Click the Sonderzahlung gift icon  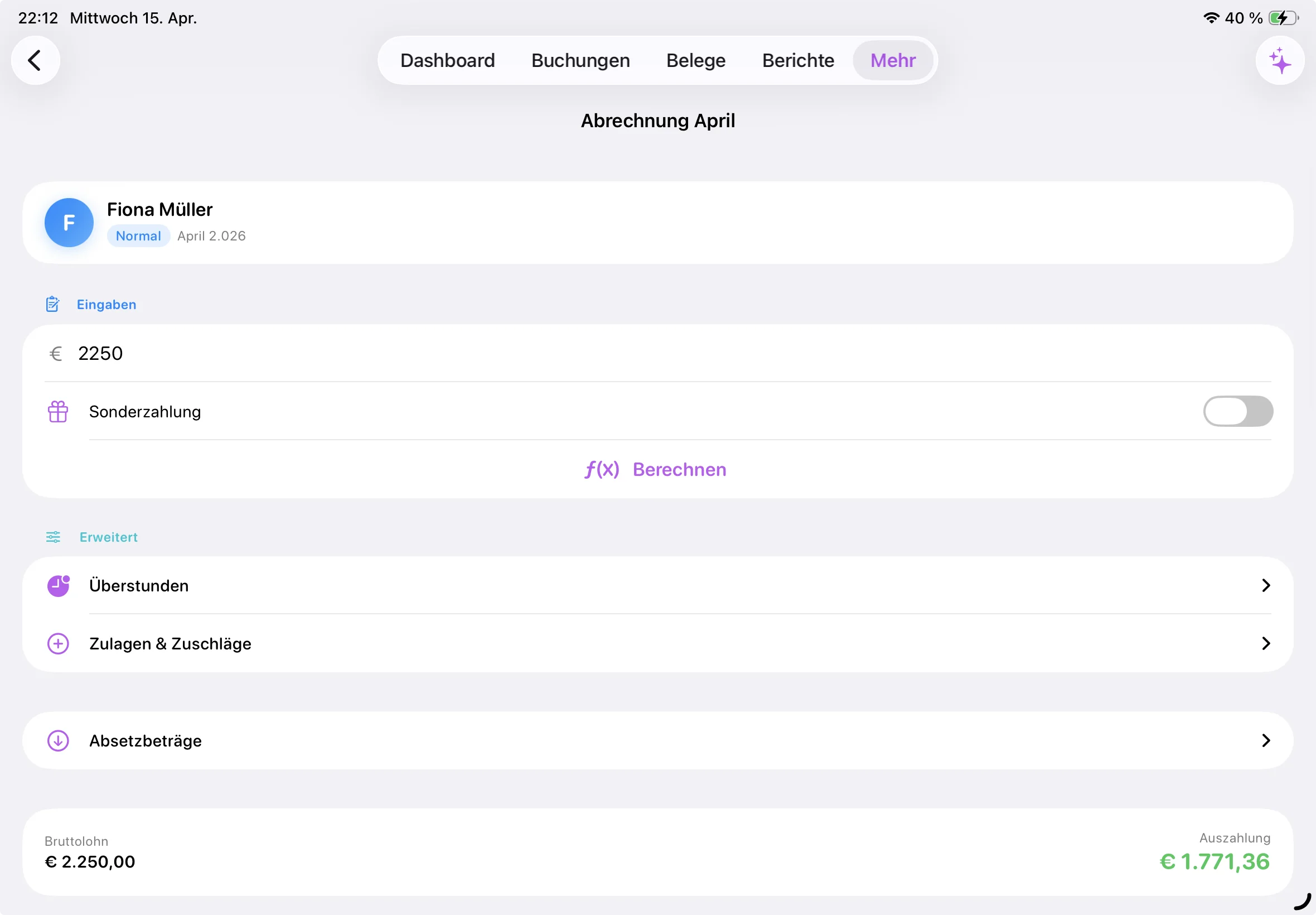pos(58,412)
